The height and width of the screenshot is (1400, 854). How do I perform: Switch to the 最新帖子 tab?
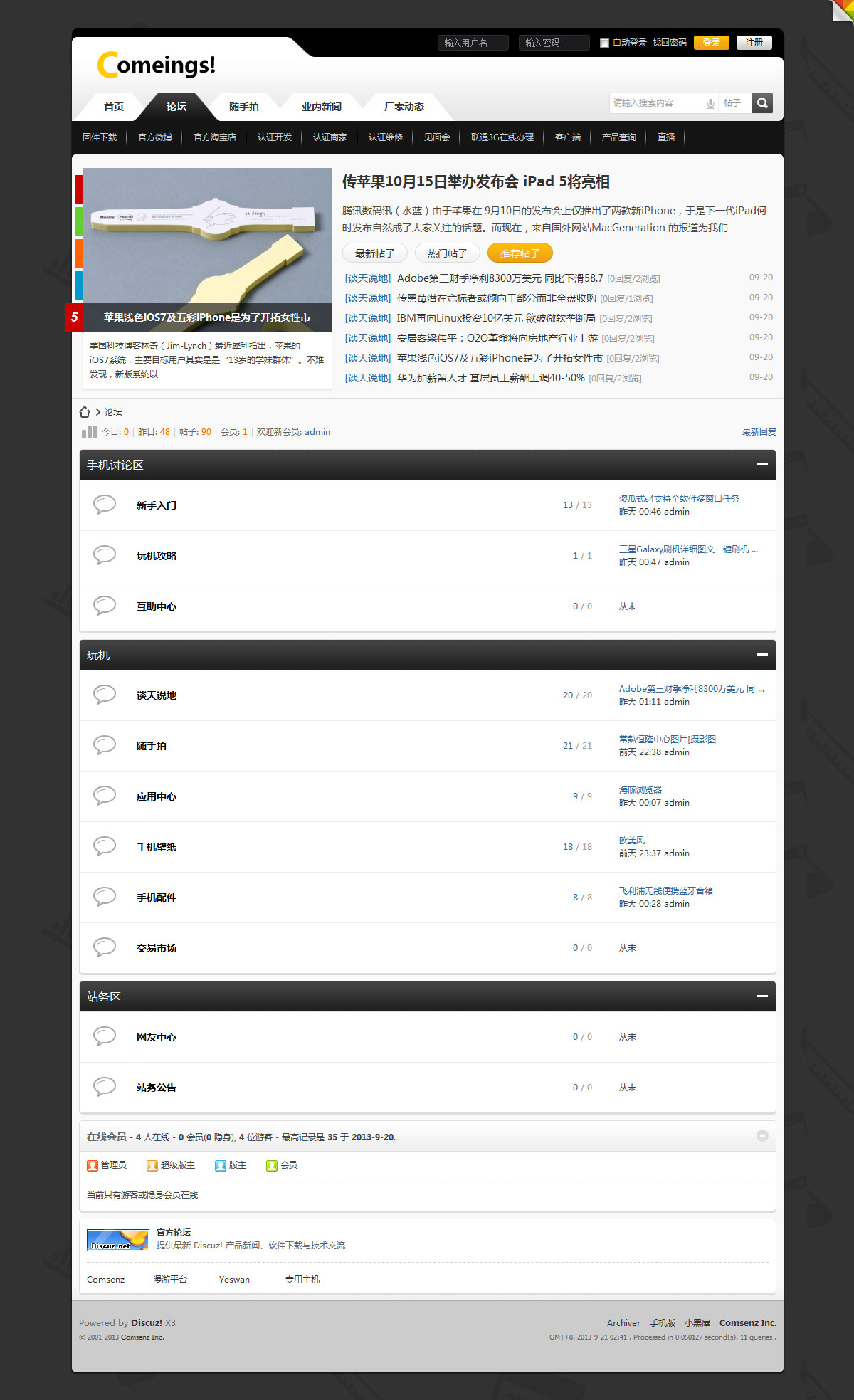pyautogui.click(x=375, y=253)
